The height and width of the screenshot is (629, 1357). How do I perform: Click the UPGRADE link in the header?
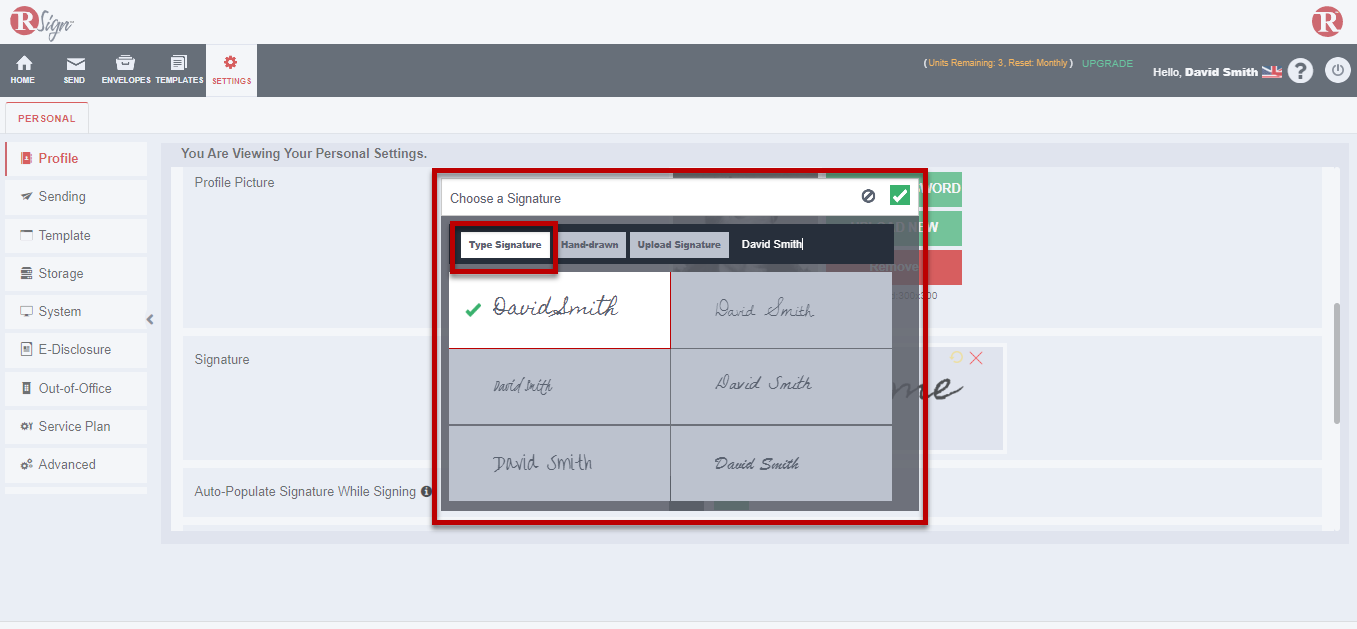tap(1107, 62)
